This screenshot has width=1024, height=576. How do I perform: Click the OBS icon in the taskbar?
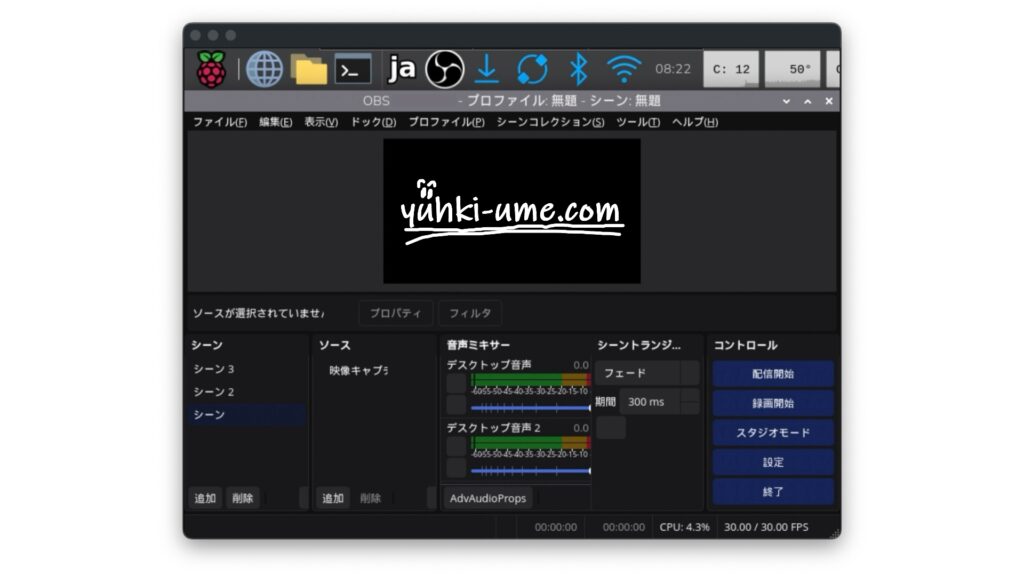tap(445, 69)
